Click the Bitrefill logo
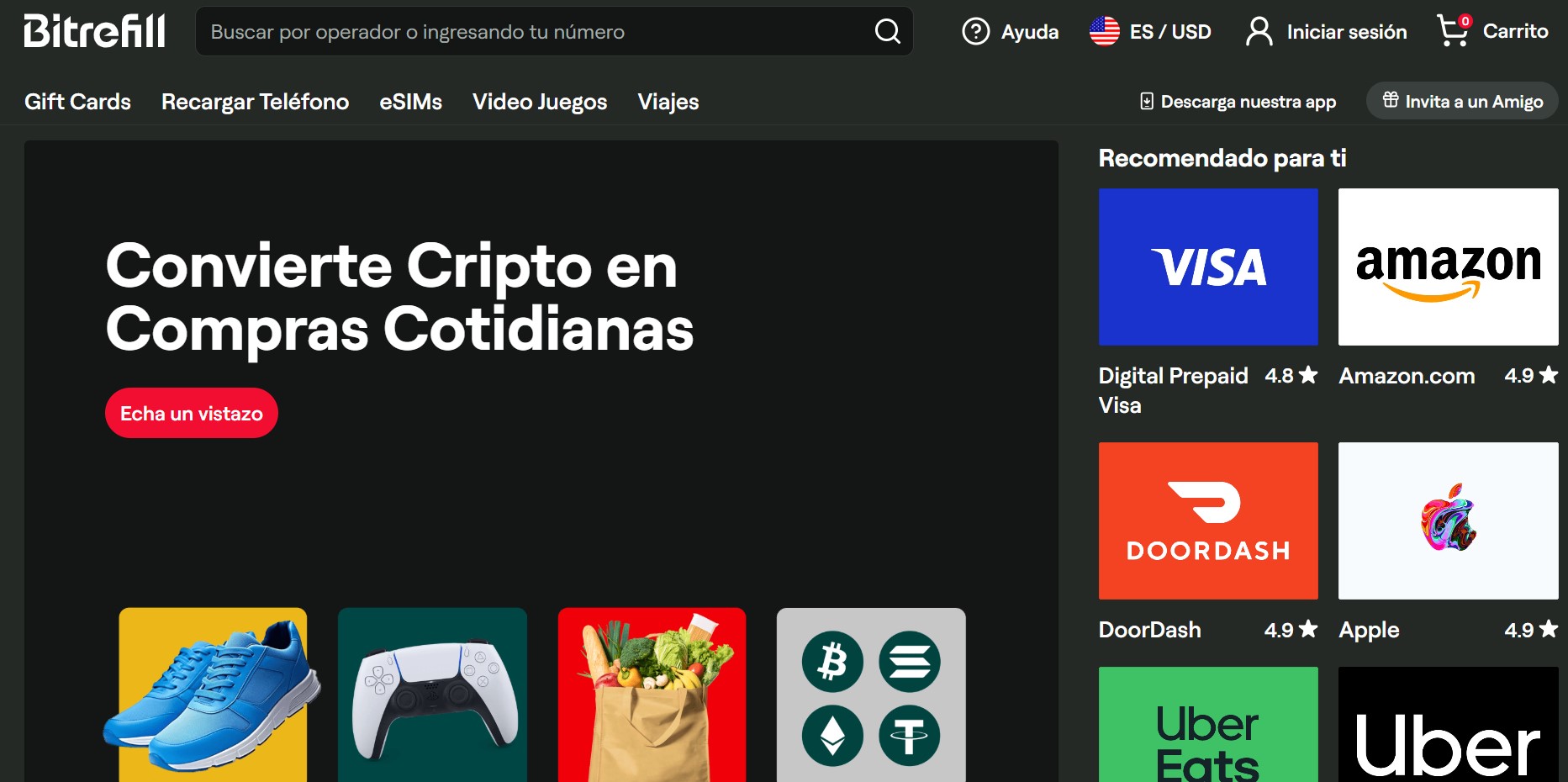This screenshot has width=1568, height=782. pos(94,31)
